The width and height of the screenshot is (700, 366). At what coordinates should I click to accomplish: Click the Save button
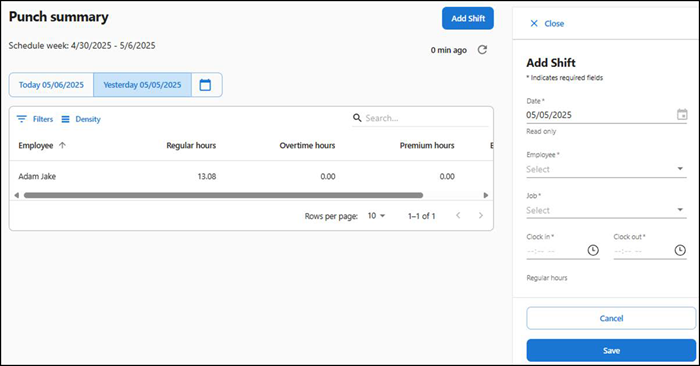pyautogui.click(x=611, y=350)
